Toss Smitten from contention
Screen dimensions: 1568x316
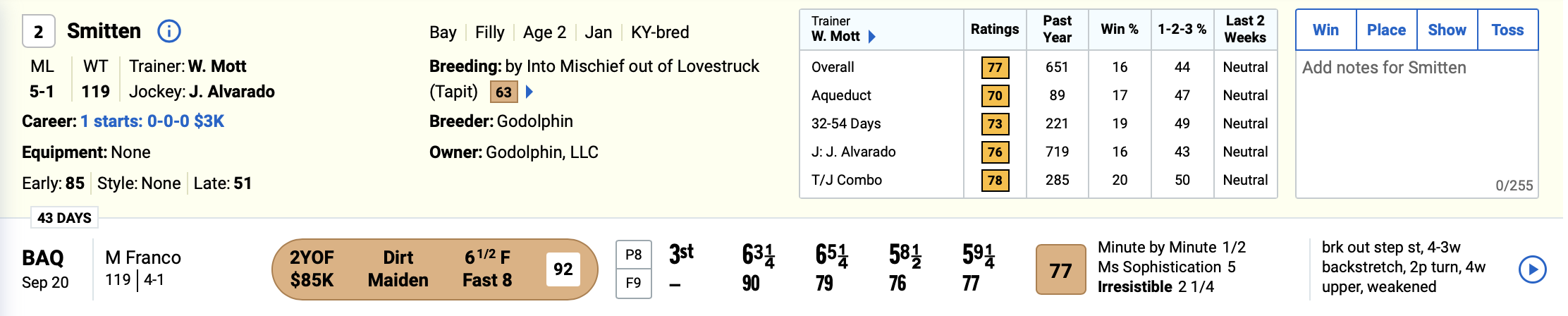[x=1507, y=30]
